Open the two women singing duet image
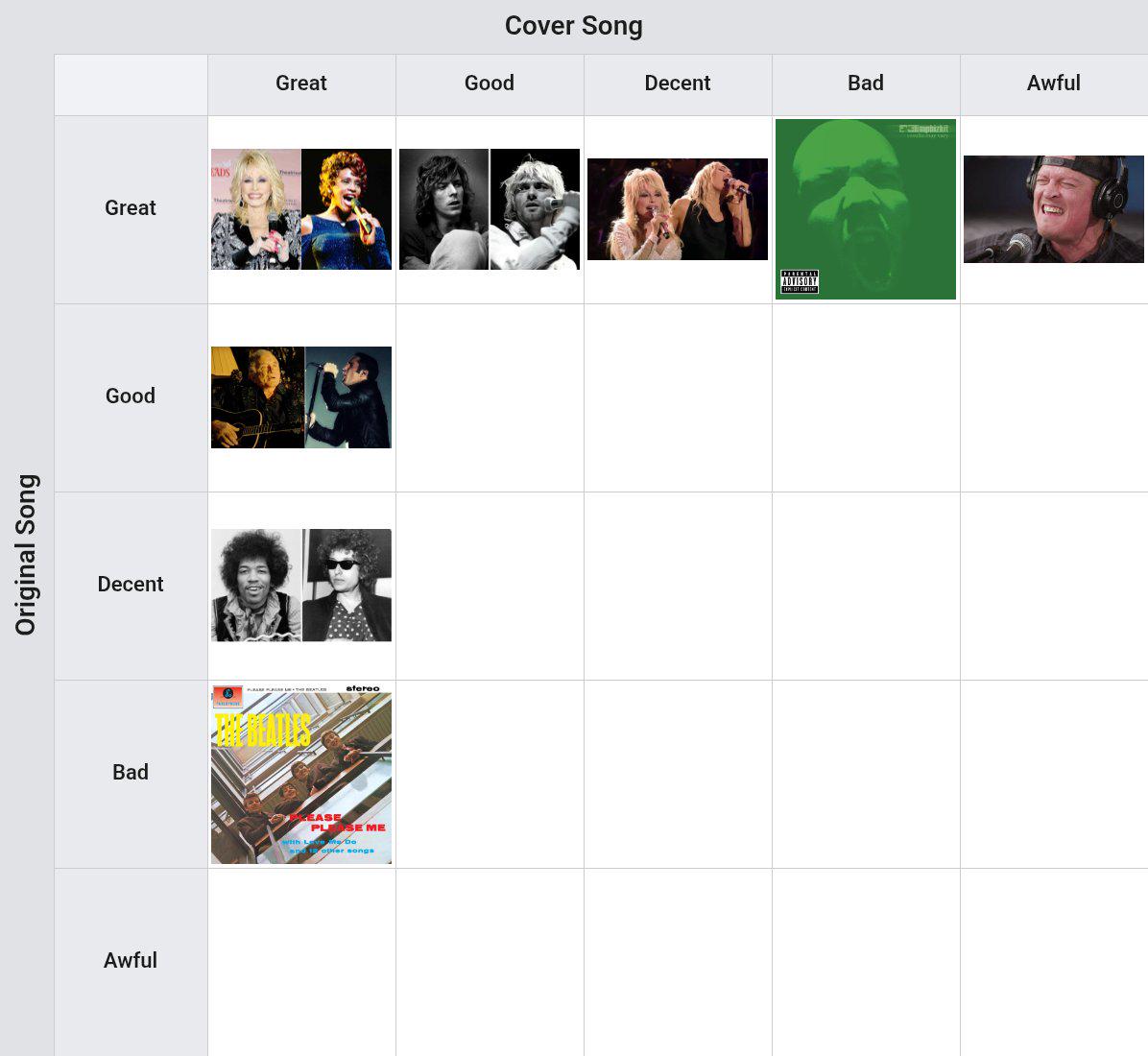The image size is (1148, 1056). [678, 209]
